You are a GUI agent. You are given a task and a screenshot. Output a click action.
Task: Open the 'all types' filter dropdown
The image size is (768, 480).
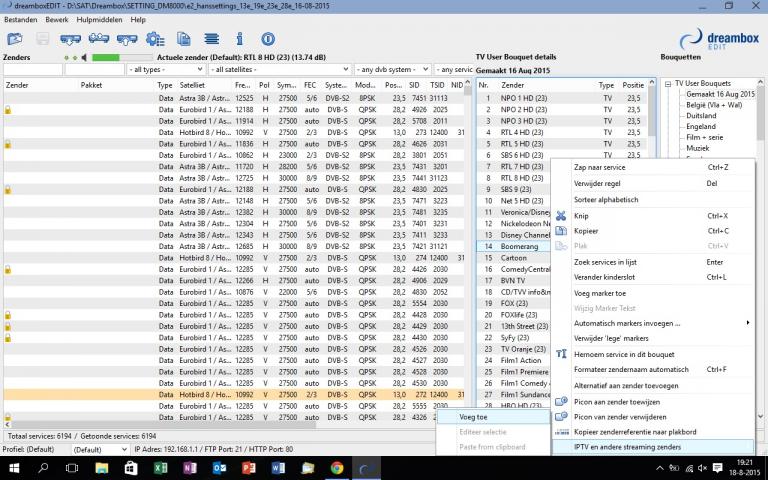164,70
